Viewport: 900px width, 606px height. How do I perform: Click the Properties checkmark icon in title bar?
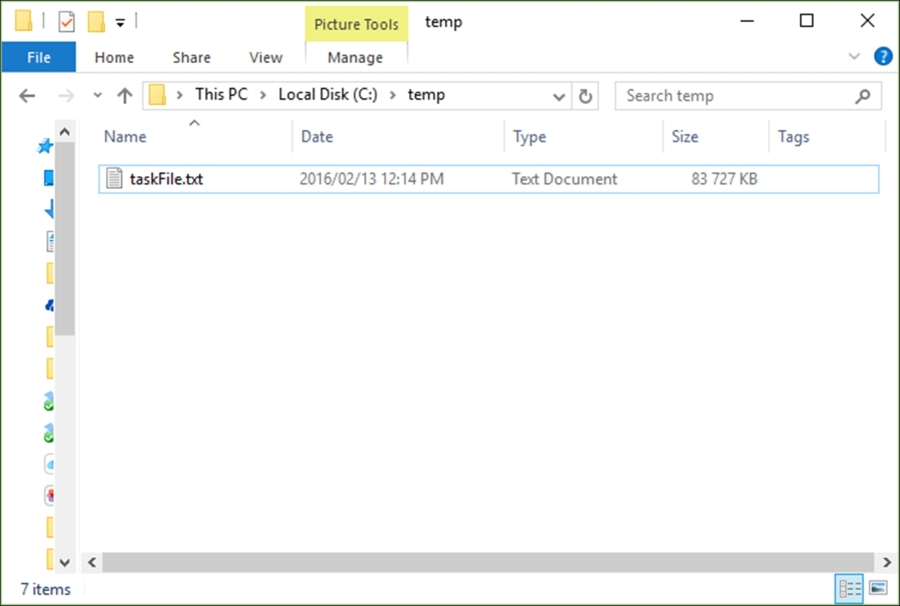pyautogui.click(x=67, y=22)
